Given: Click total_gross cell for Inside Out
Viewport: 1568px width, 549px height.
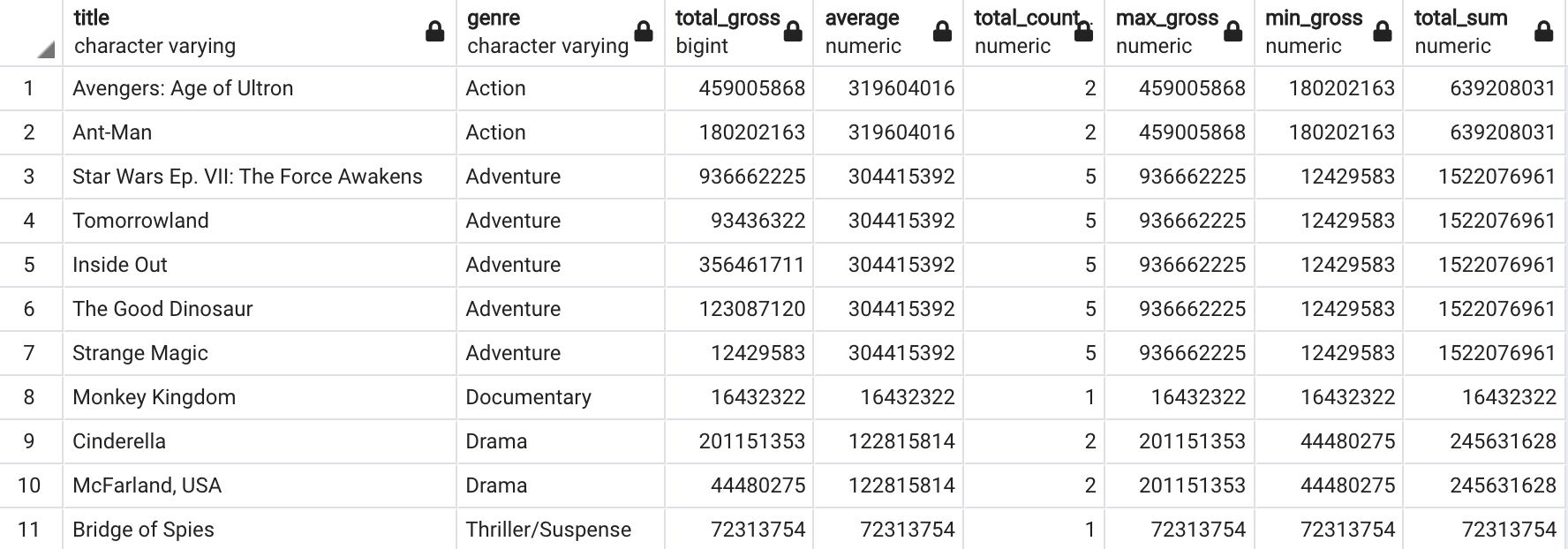Looking at the screenshot, I should [x=751, y=265].
